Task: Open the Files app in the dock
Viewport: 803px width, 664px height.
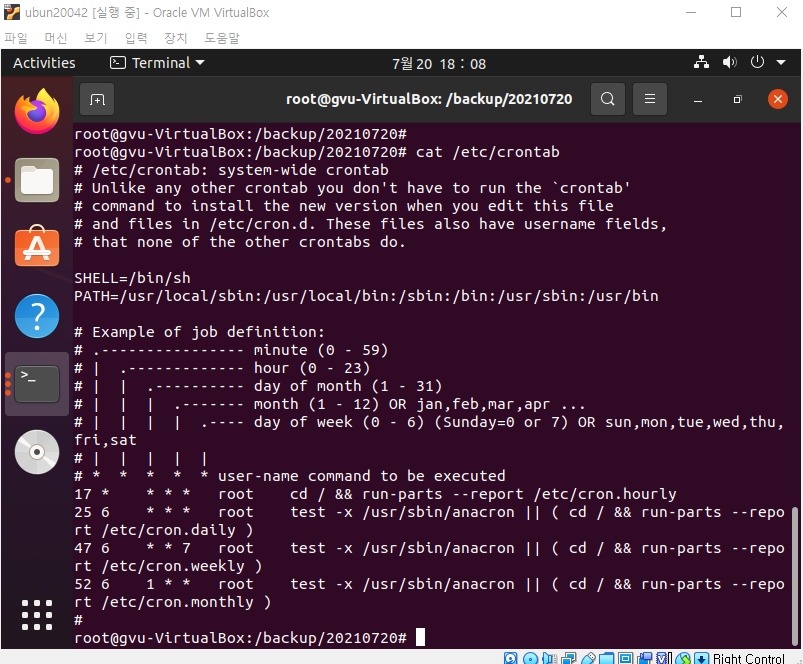Action: pos(37,180)
